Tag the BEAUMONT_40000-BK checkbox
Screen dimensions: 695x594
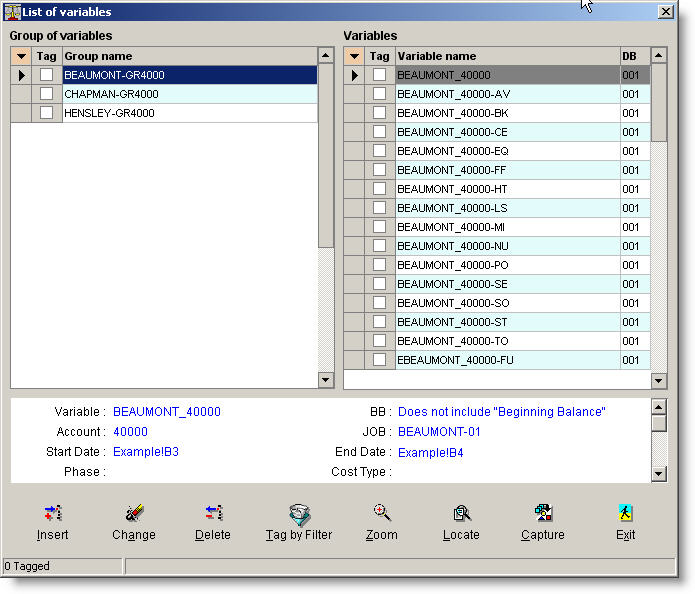(x=379, y=113)
